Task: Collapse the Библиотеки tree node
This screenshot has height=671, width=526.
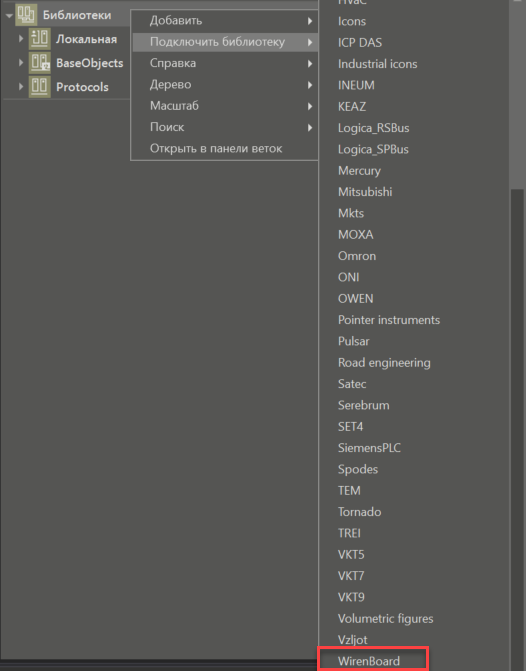Action: 9,15
